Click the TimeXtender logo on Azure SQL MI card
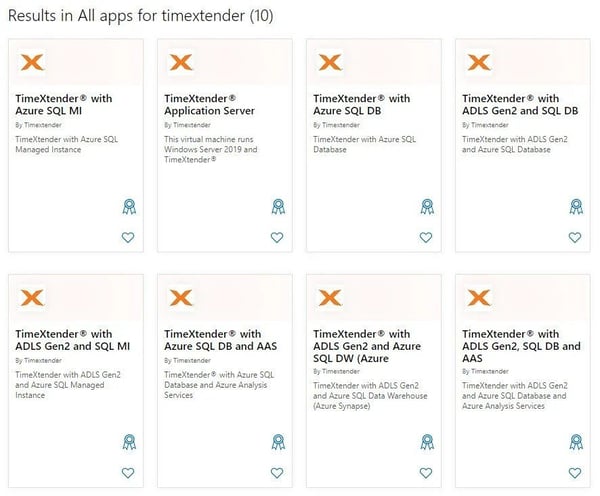 coord(33,62)
